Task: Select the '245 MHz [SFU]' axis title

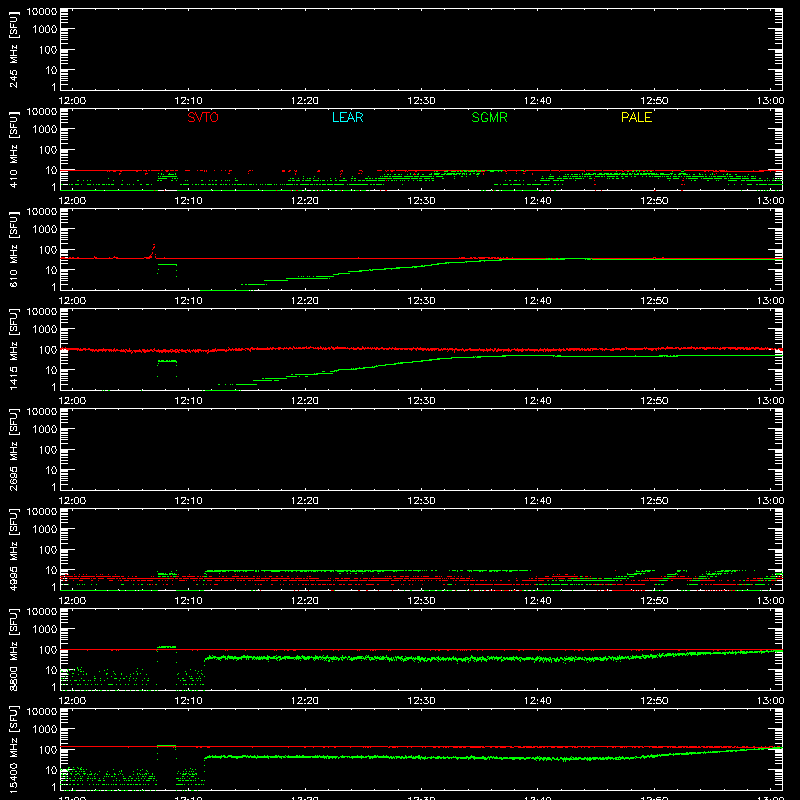Action: coord(13,49)
